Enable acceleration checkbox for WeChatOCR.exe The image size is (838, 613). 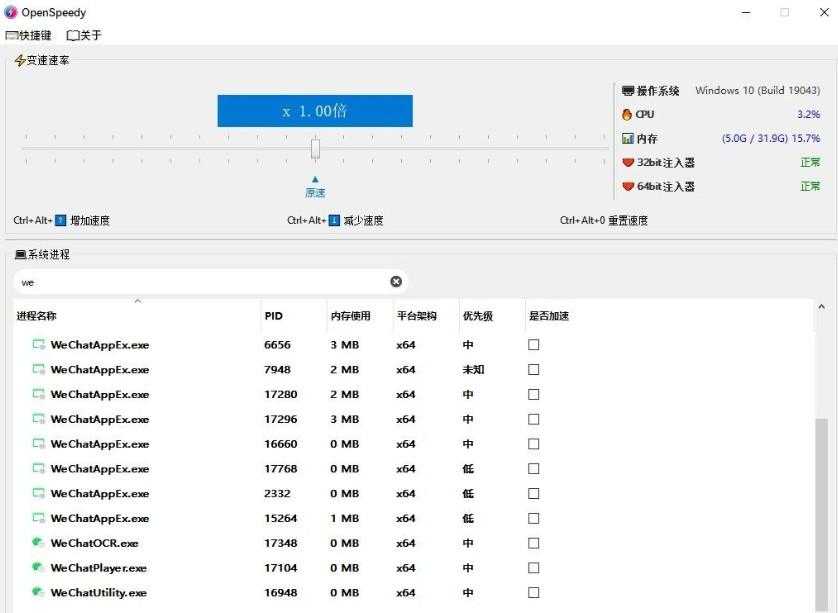pyautogui.click(x=533, y=543)
